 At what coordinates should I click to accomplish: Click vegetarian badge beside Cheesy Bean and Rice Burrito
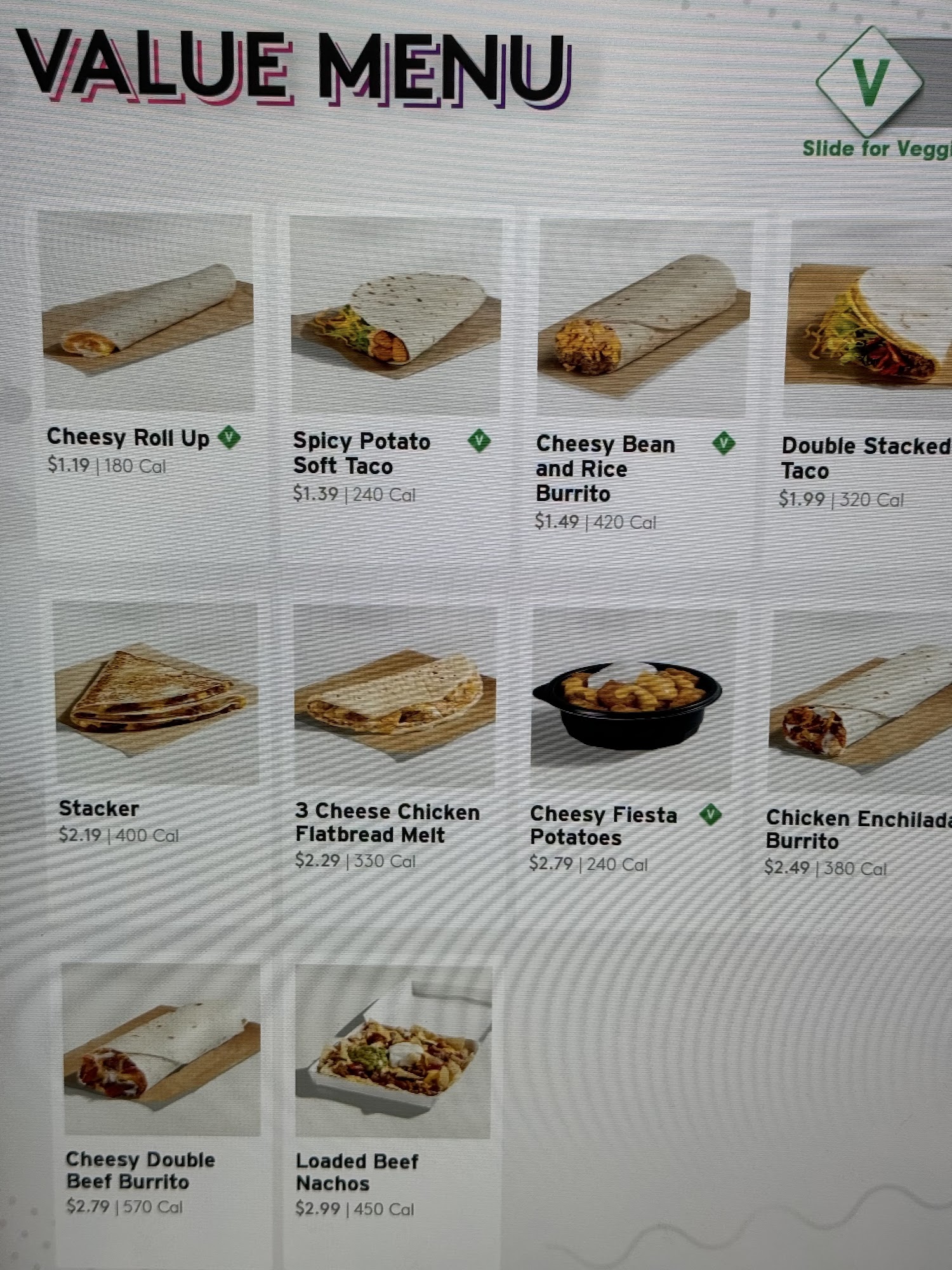pos(724,443)
